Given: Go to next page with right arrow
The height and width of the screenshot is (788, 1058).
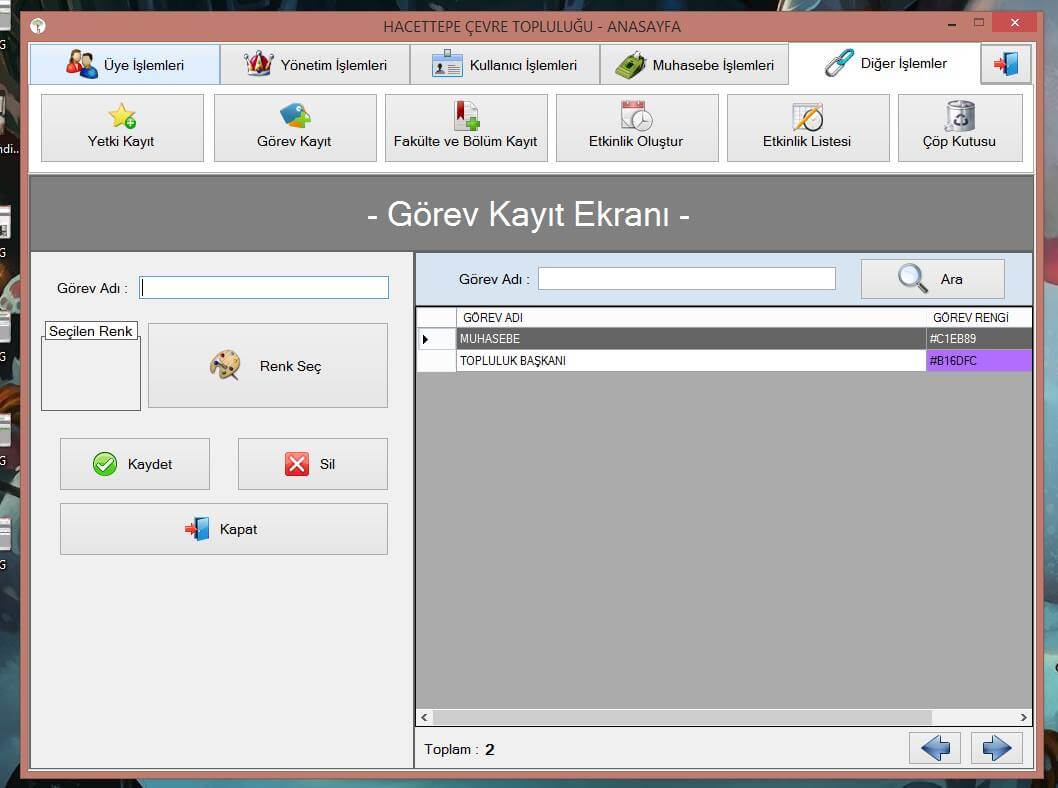Looking at the screenshot, I should (996, 748).
